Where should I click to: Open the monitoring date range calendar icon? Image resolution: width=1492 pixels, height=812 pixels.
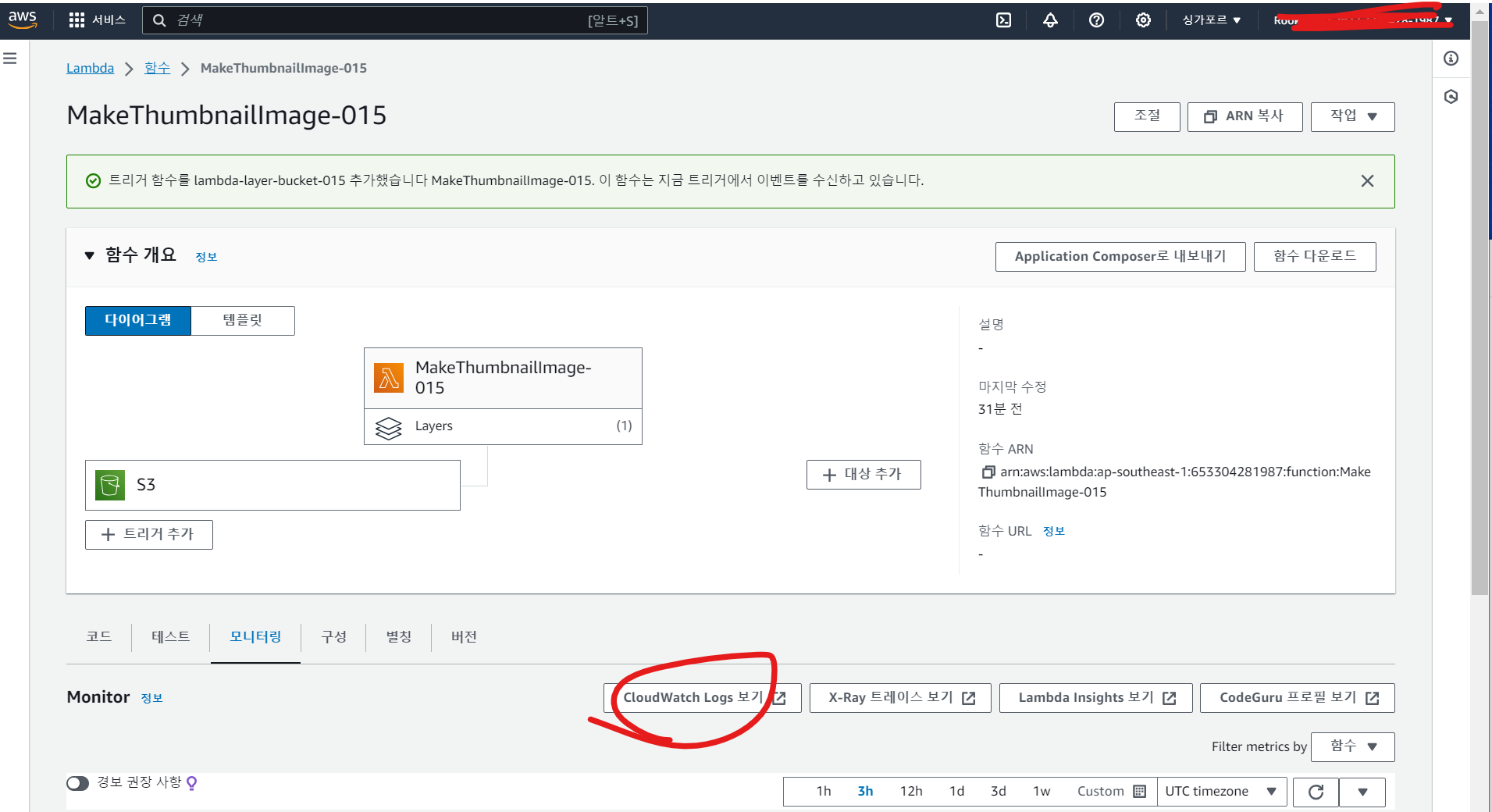click(x=1139, y=791)
